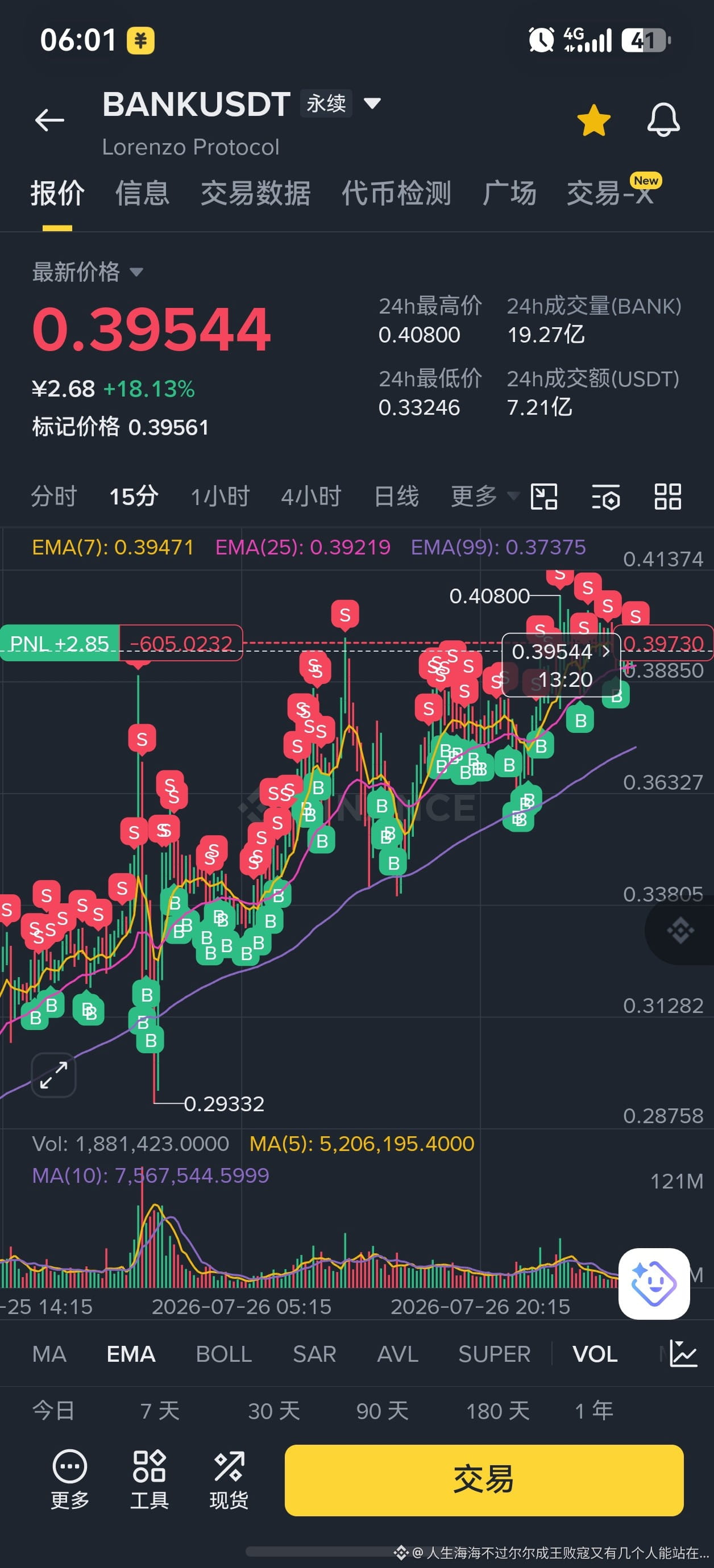Tap PNL +2.85 position tag
Screen dimensions: 714x1568
point(59,643)
